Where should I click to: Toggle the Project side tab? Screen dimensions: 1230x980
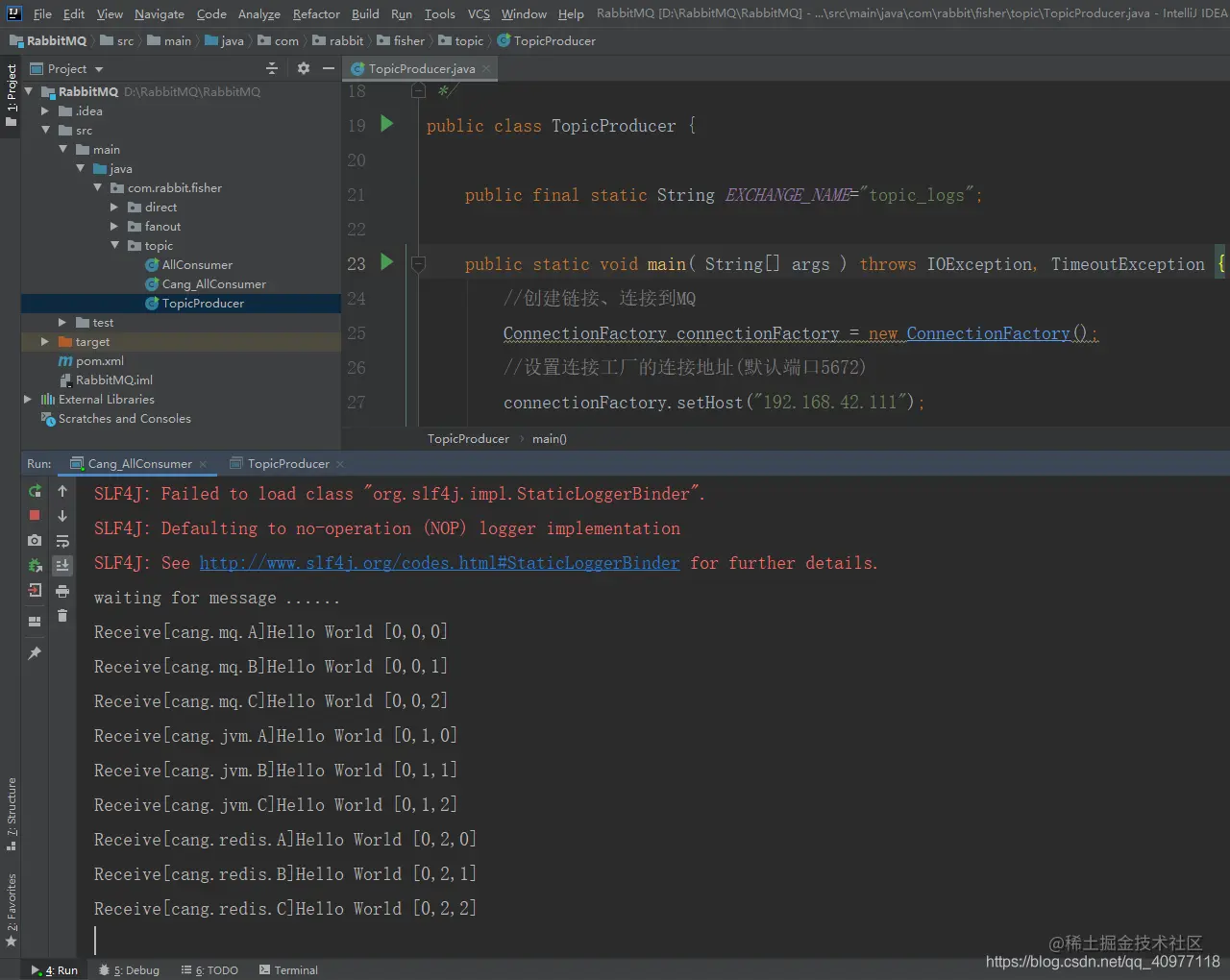11,96
